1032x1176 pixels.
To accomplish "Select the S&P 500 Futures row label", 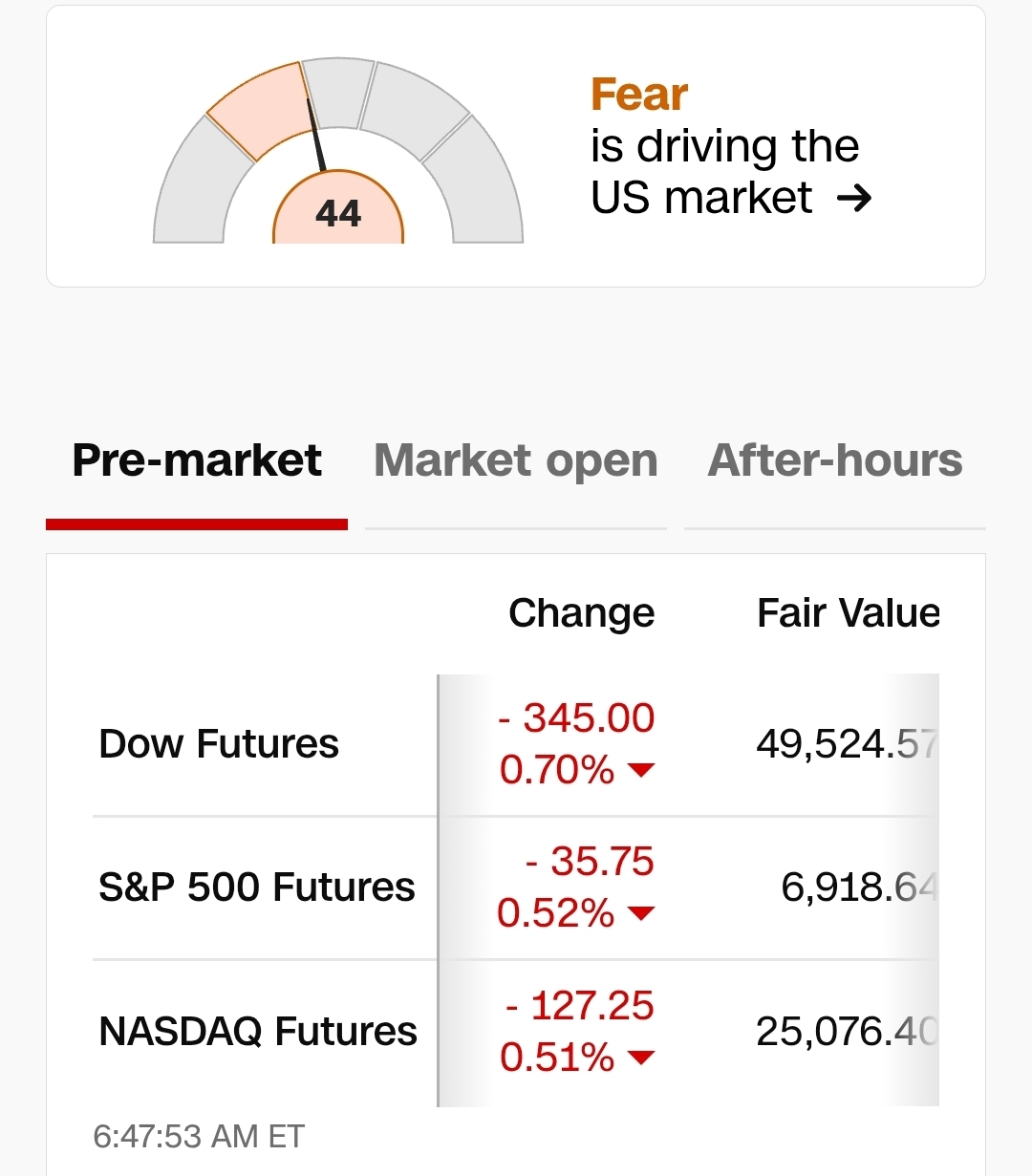I will click(257, 887).
